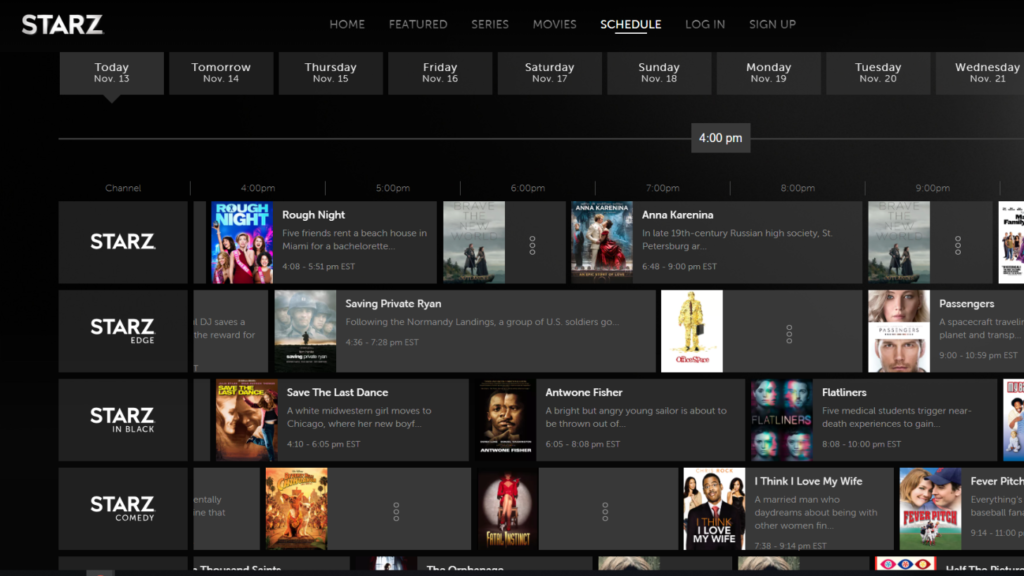Select the SCHEDULE menu item
The image size is (1024, 576).
point(631,24)
